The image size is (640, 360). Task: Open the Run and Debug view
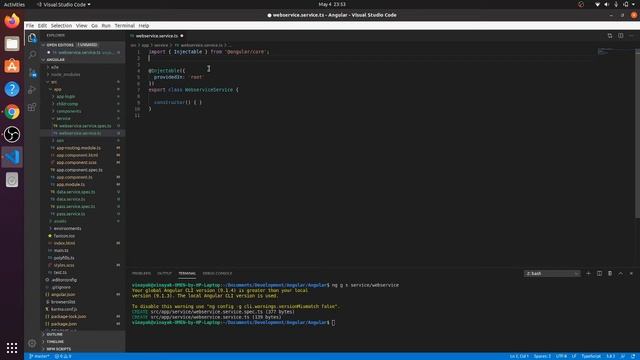pos(32,90)
